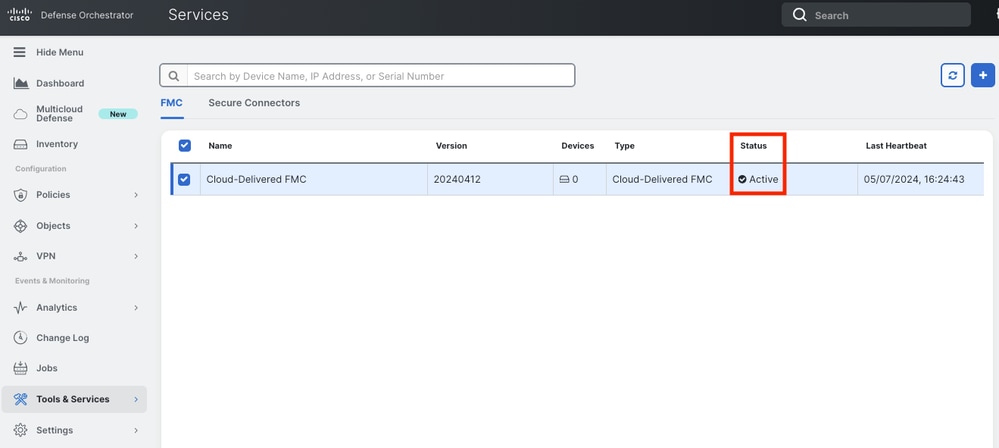Expand the Analytics submenu chevron
Image resolution: width=999 pixels, height=448 pixels.
136,308
